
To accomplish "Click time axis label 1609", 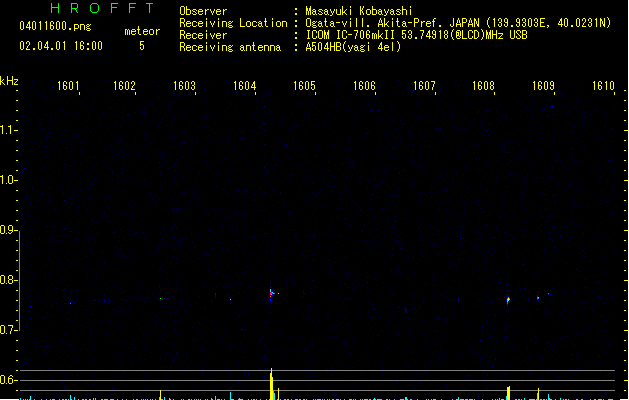I will coord(543,86).
